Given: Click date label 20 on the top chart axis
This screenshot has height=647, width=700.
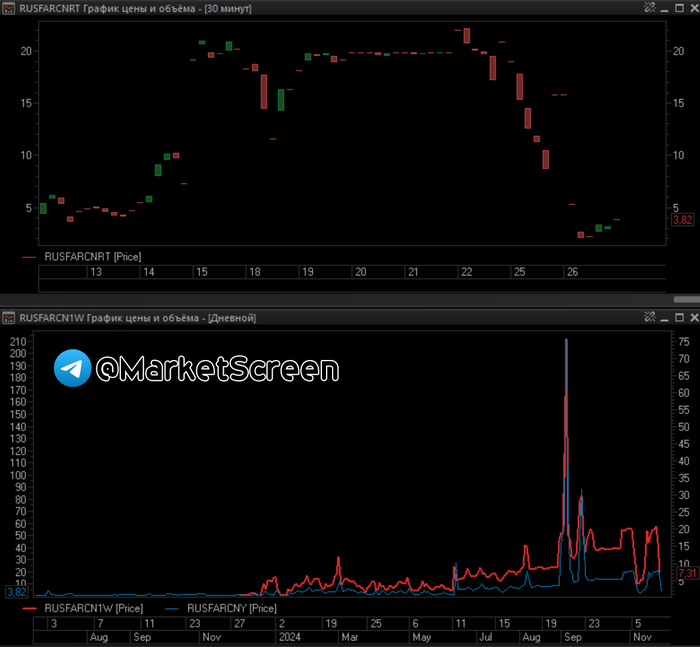Looking at the screenshot, I should pos(361,272).
